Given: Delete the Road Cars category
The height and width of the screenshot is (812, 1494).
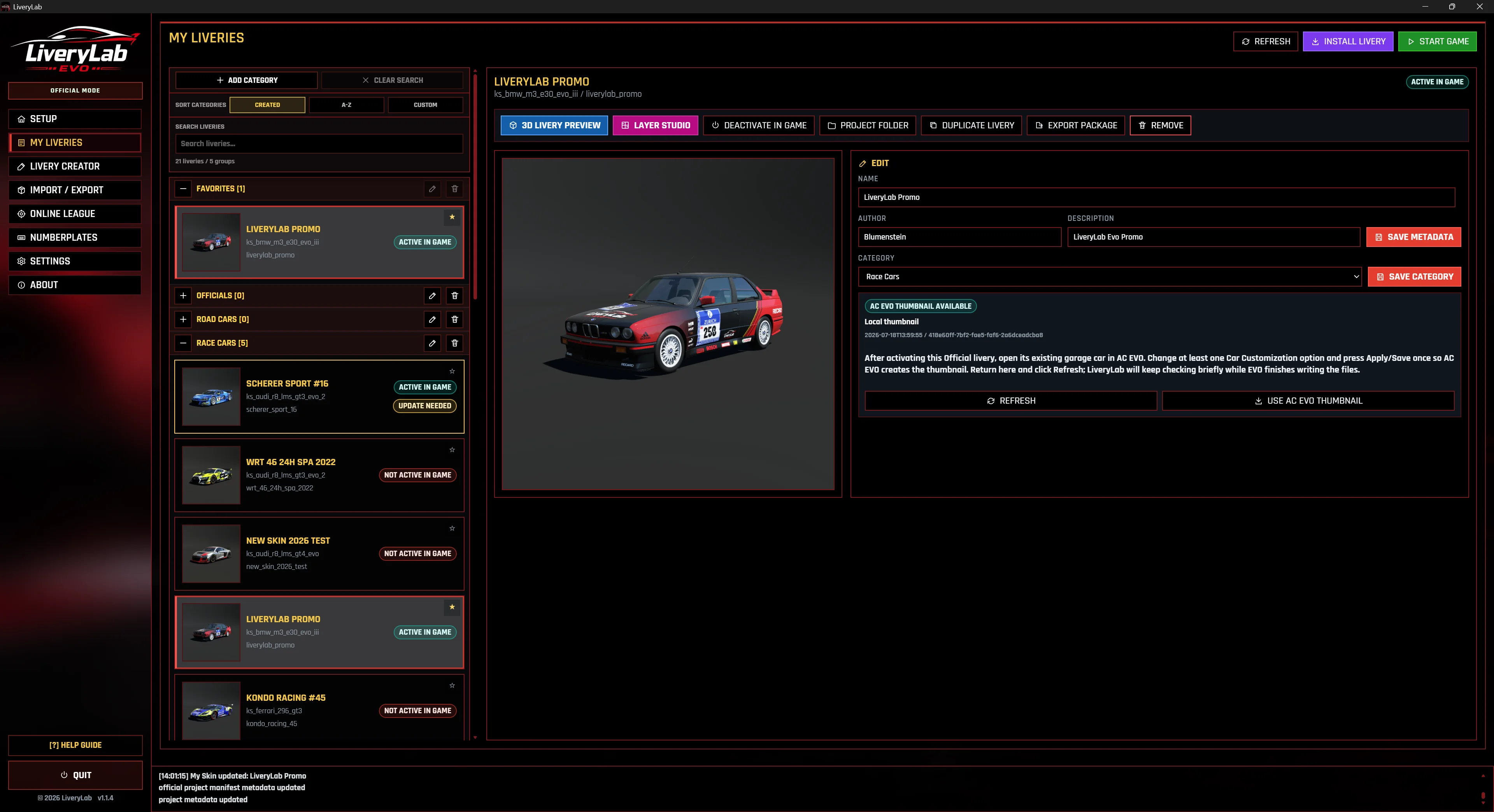Looking at the screenshot, I should 455,319.
